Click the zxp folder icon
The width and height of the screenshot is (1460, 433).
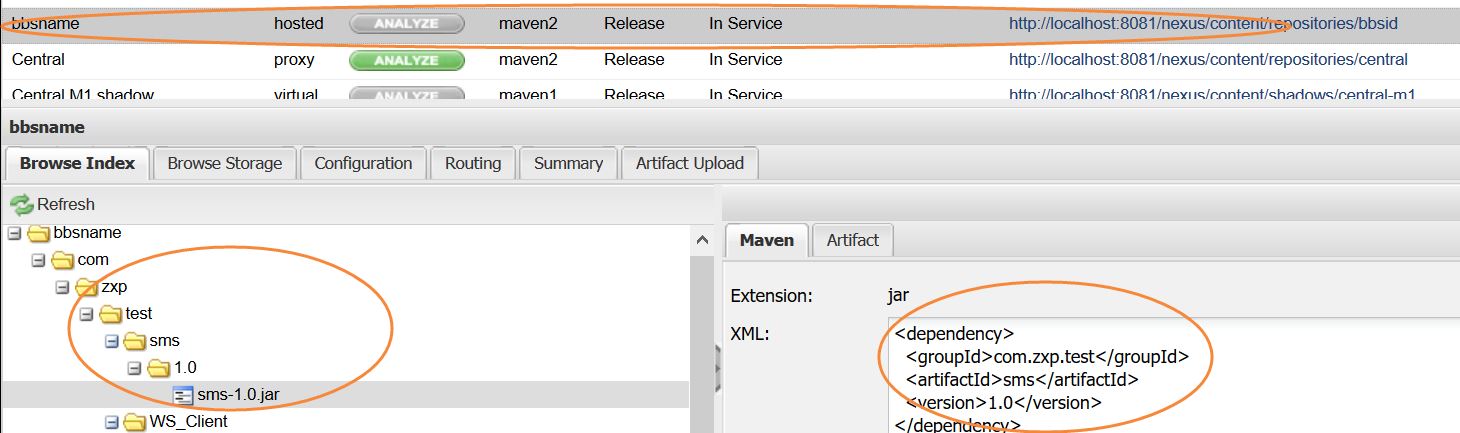tap(87, 287)
